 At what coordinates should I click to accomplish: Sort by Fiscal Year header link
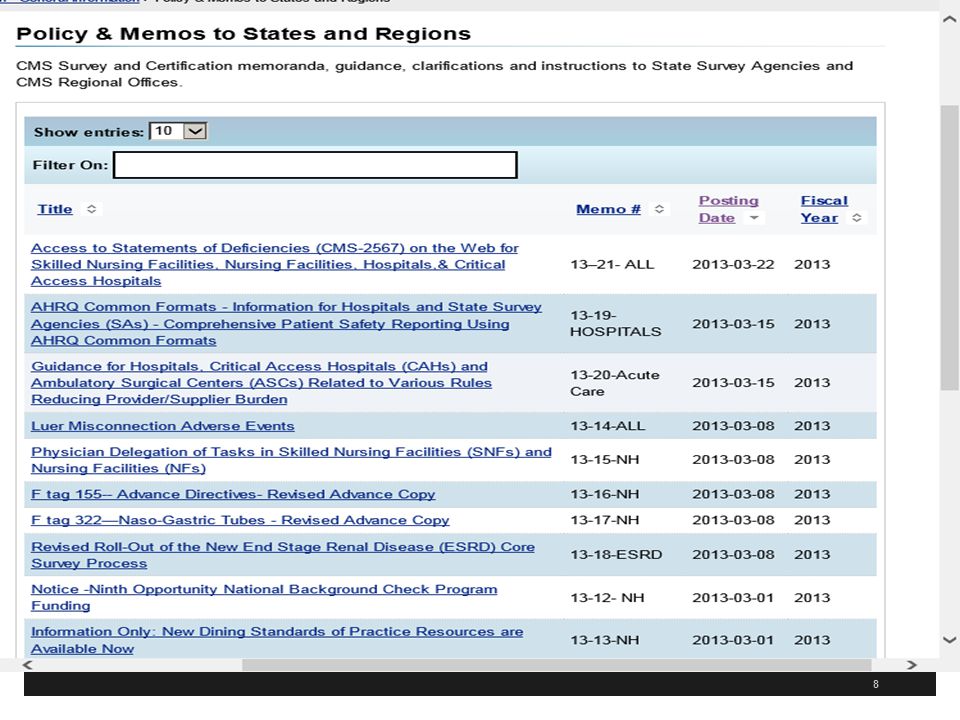(x=824, y=209)
